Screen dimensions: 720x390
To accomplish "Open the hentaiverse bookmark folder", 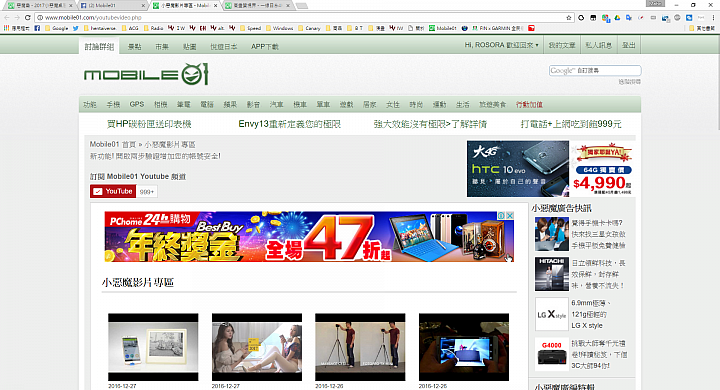I will 100,28.
